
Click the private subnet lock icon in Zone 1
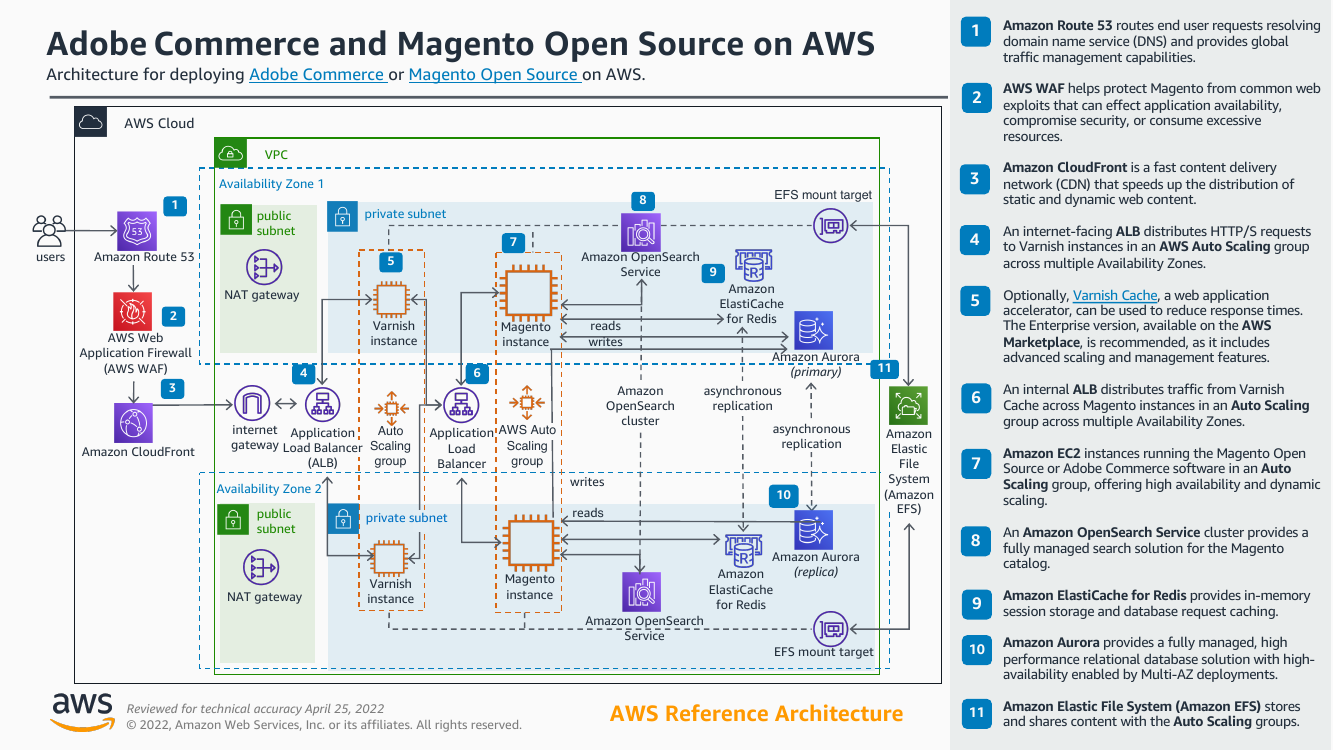click(342, 215)
